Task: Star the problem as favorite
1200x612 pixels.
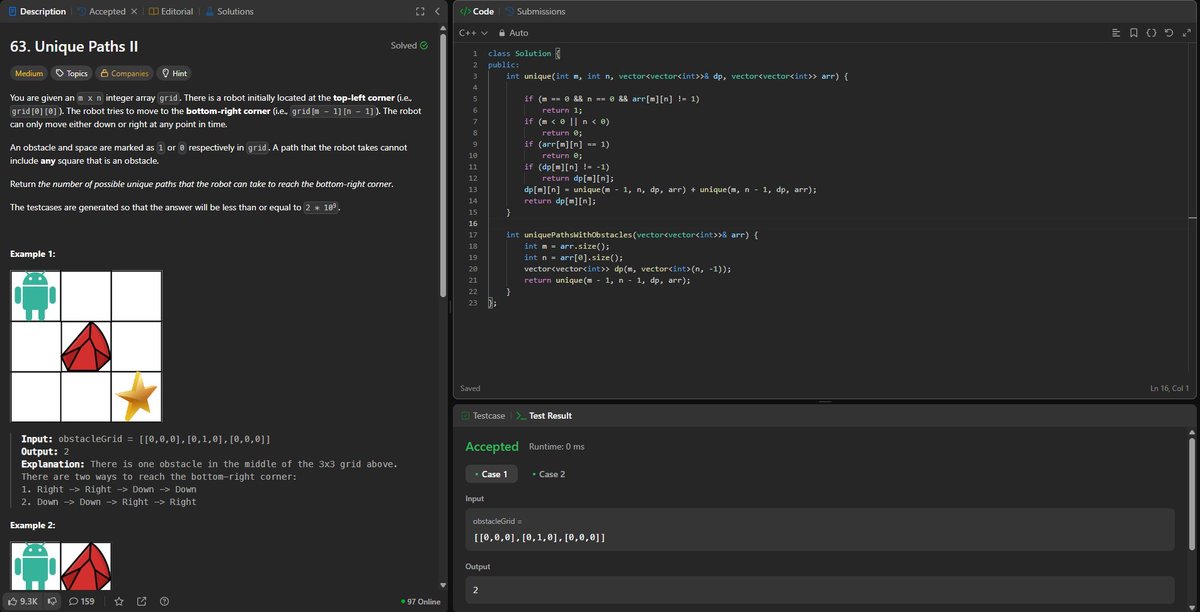Action: click(x=118, y=601)
